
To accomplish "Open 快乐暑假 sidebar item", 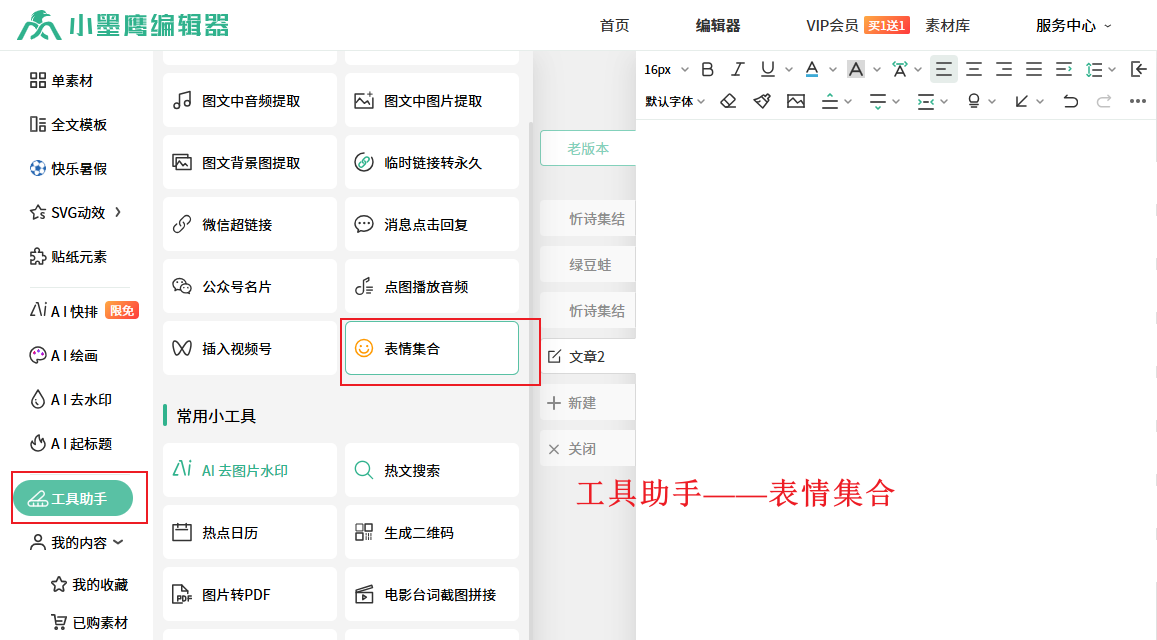I will point(68,168).
